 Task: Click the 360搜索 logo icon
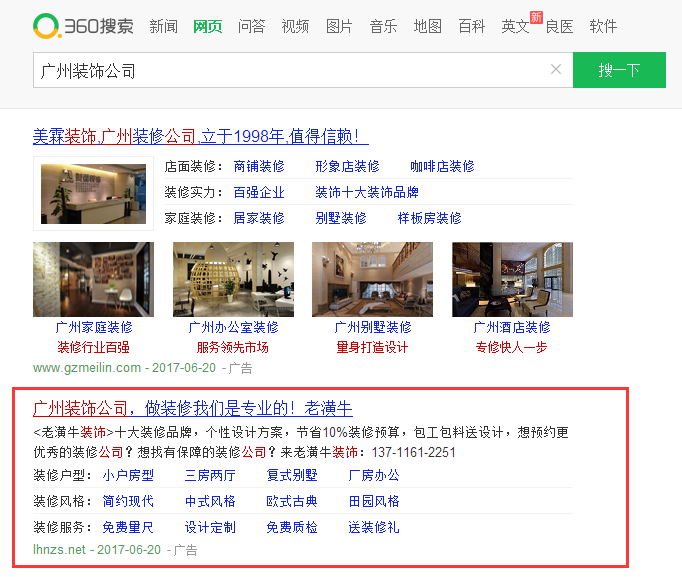46,26
